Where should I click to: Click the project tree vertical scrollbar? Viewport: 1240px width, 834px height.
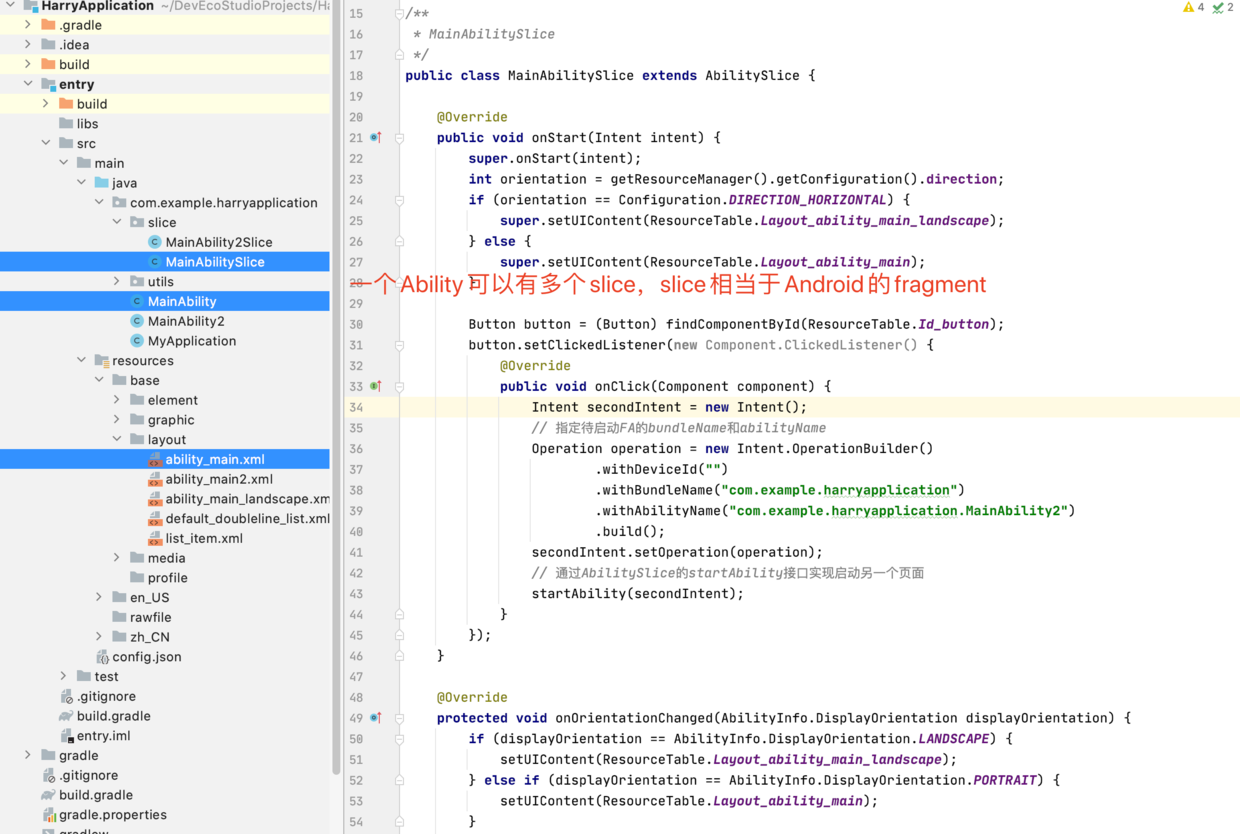pyautogui.click(x=336, y=387)
